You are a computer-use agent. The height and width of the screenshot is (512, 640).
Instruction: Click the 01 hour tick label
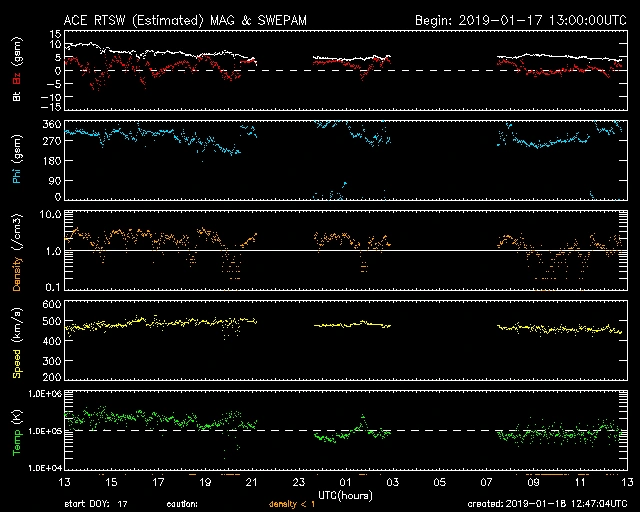(x=345, y=482)
